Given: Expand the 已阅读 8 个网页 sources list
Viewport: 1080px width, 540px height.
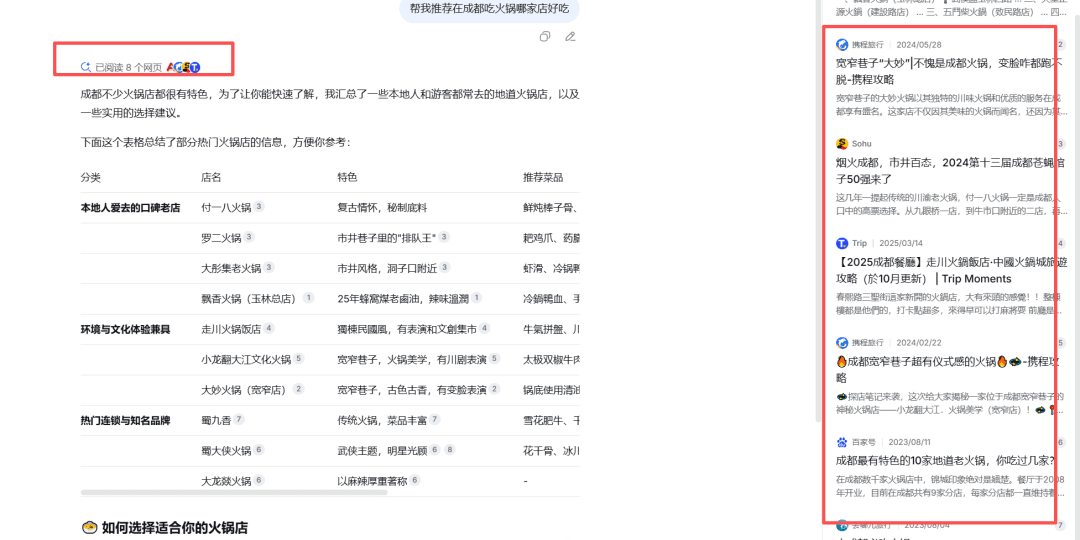Looking at the screenshot, I should pyautogui.click(x=128, y=67).
